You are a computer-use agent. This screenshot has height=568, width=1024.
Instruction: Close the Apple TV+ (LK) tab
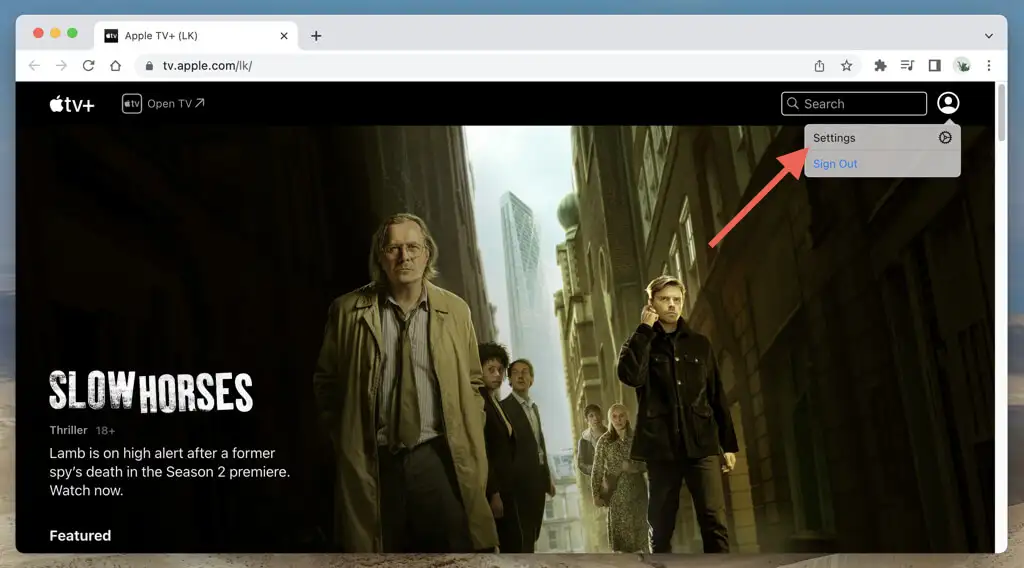click(284, 36)
